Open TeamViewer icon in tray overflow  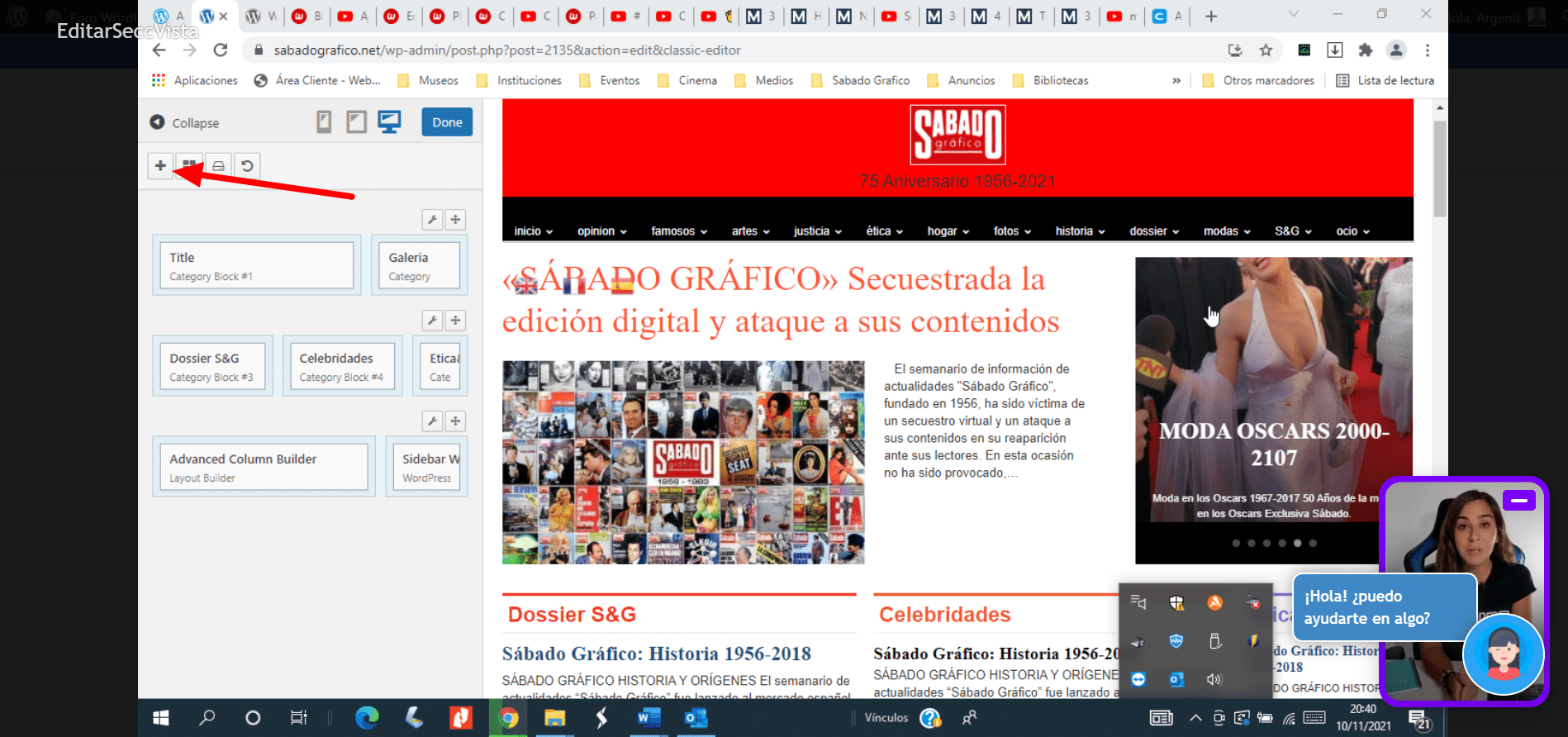(x=1138, y=679)
